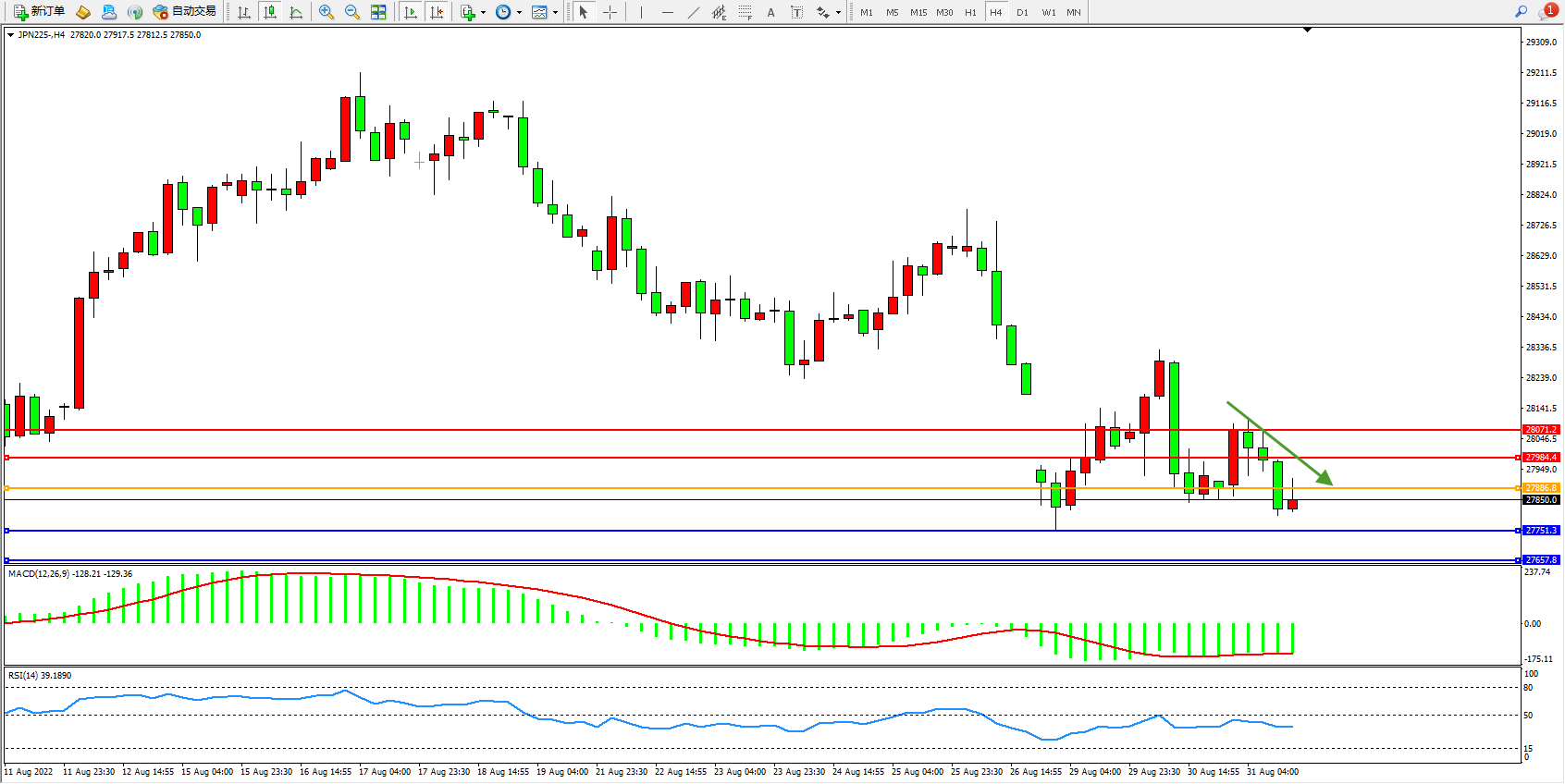The width and height of the screenshot is (1565, 784).
Task: Switch chart to line chart mode
Action: pyautogui.click(x=296, y=12)
